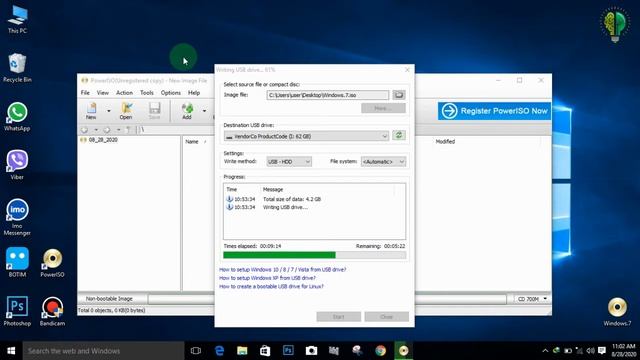
Task: Click the back navigation icon in PowerISO
Action: tap(84, 130)
